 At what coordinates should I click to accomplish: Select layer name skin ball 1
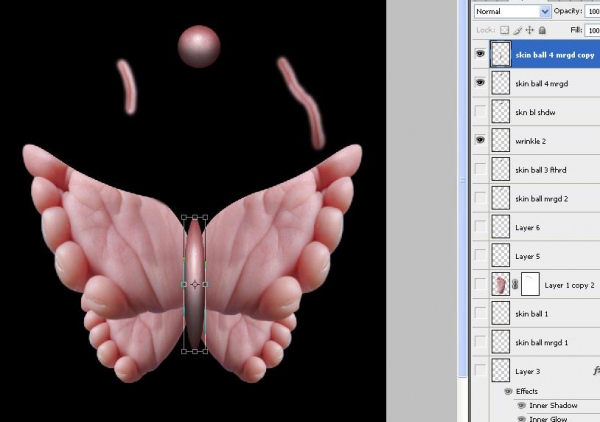[532, 314]
